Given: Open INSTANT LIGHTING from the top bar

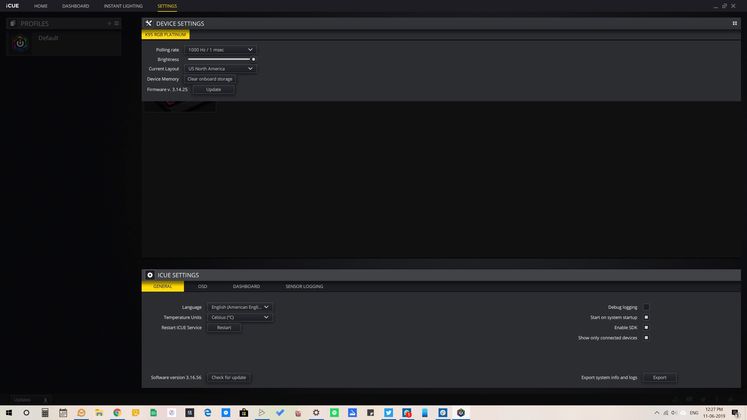Looking at the screenshot, I should (x=123, y=6).
